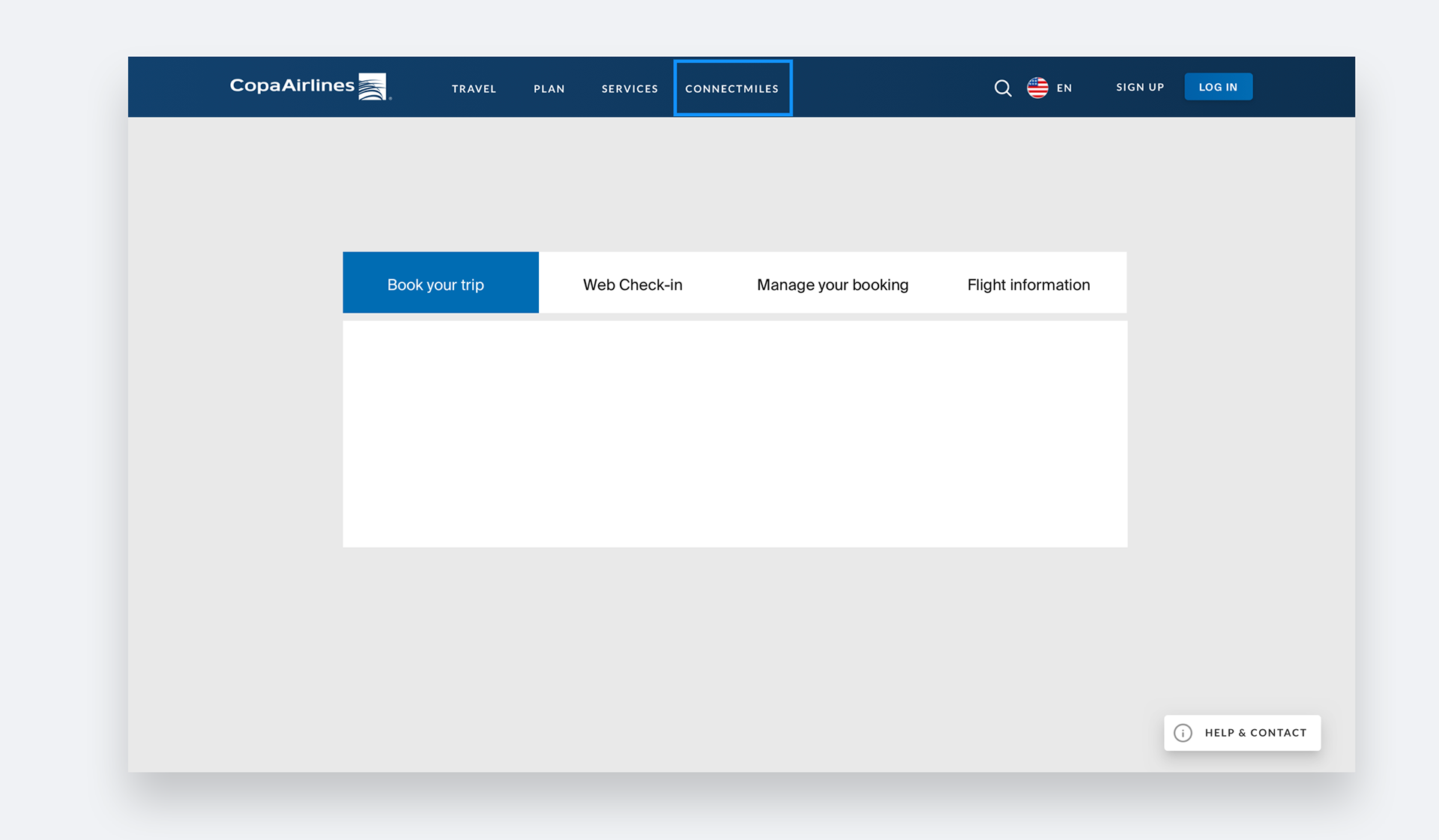Open the Plan menu
1439x840 pixels.
pos(549,88)
